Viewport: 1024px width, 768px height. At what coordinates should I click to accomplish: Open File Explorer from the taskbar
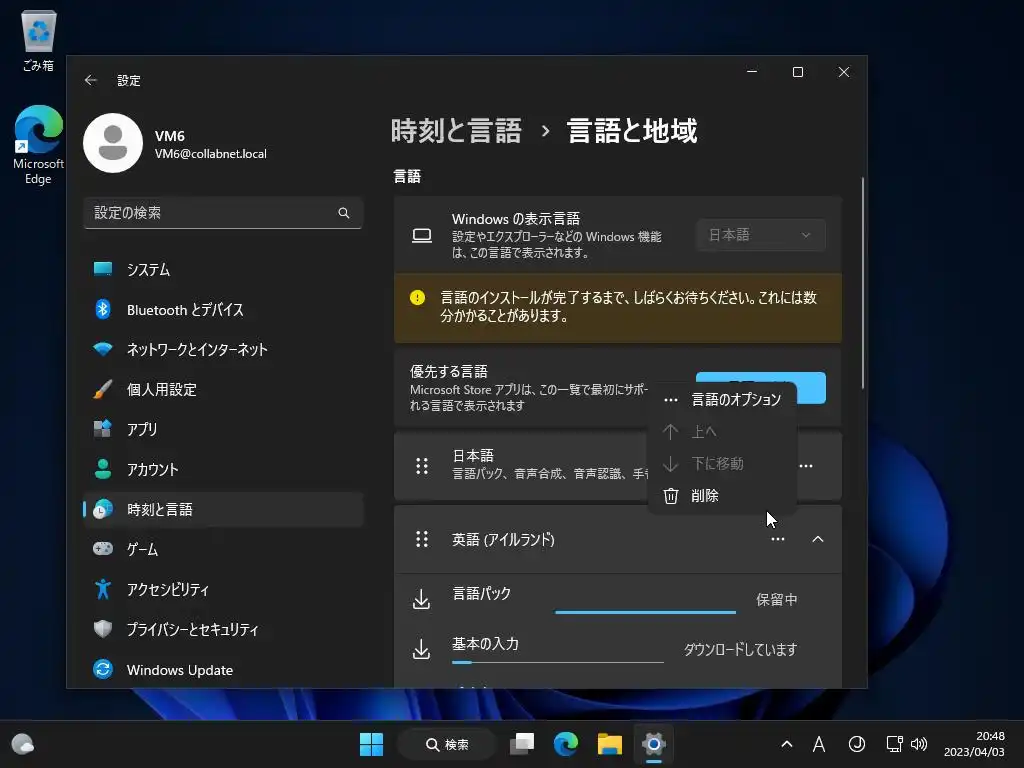pyautogui.click(x=609, y=744)
